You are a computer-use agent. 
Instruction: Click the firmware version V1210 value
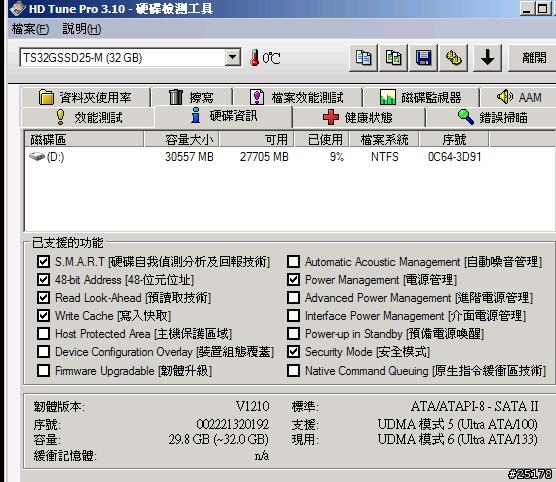pos(252,406)
